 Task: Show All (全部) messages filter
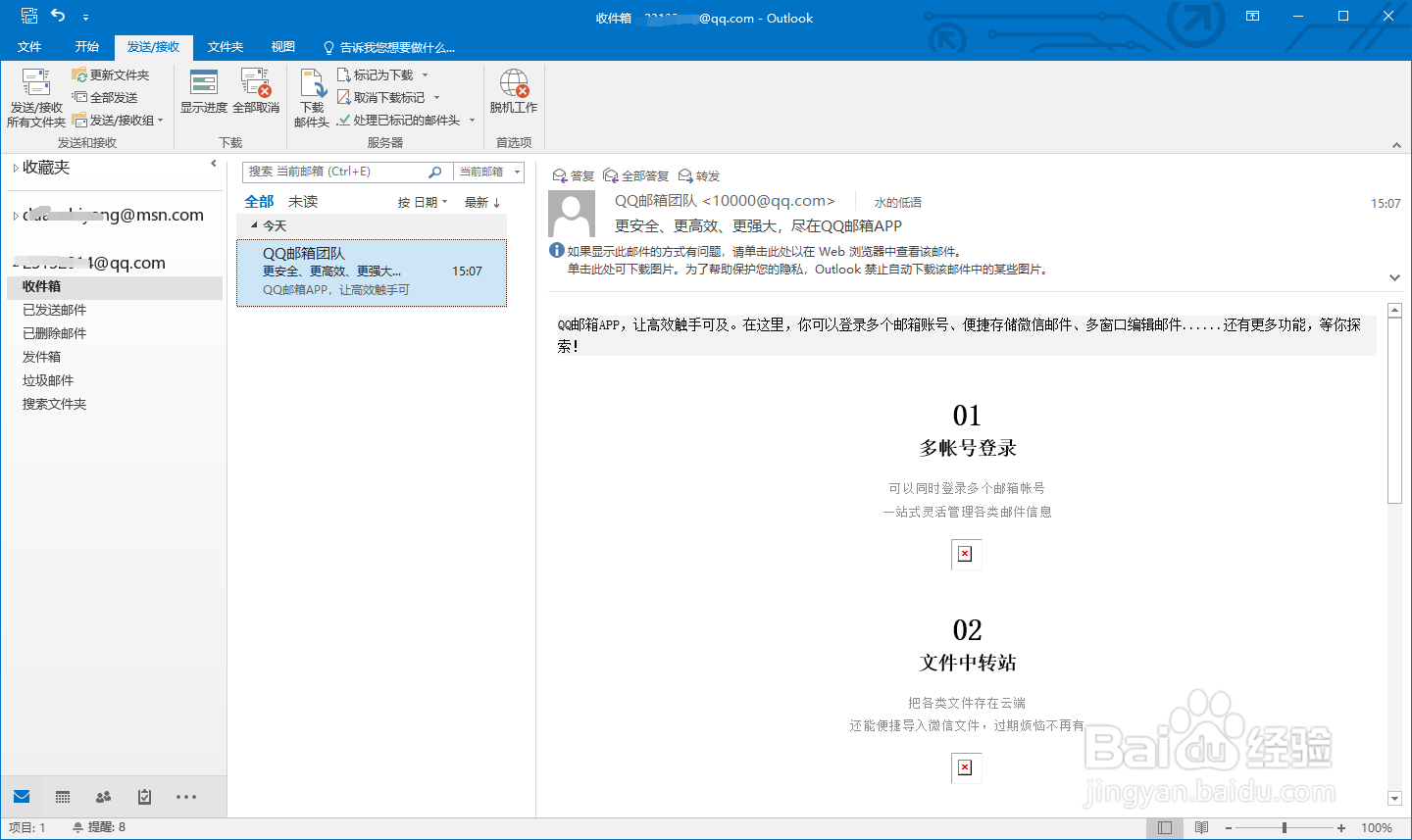pyautogui.click(x=259, y=201)
